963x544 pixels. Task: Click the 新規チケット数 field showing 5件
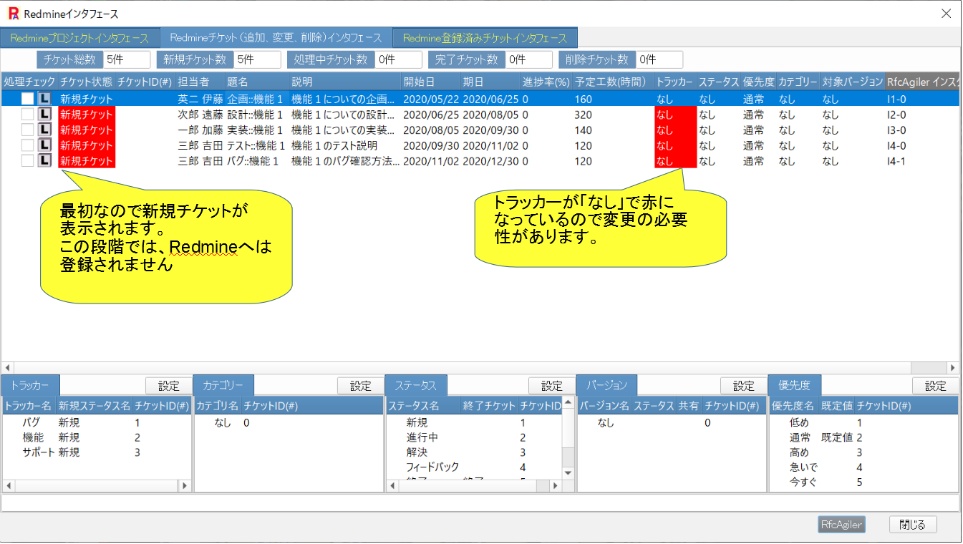(x=257, y=60)
